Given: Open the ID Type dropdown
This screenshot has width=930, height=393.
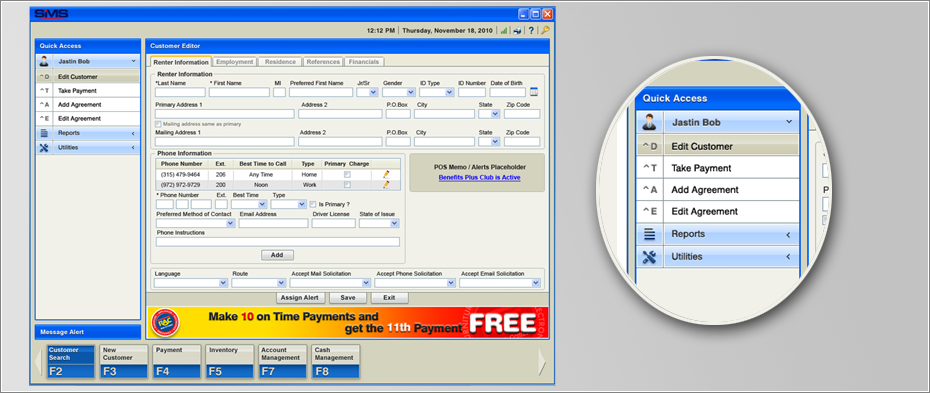Looking at the screenshot, I should (x=437, y=92).
